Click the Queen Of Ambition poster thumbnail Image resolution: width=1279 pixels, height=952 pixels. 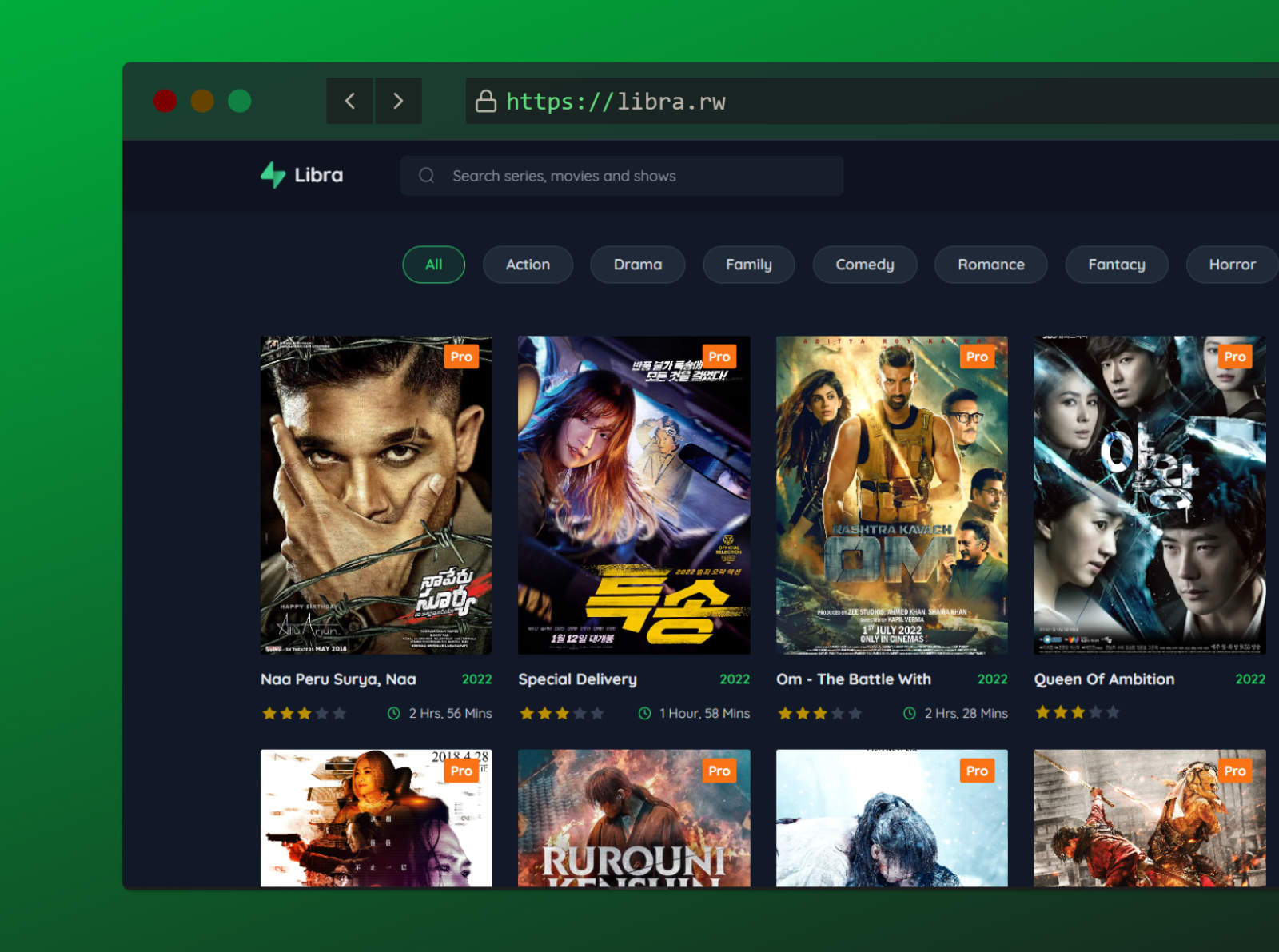click(x=1149, y=494)
